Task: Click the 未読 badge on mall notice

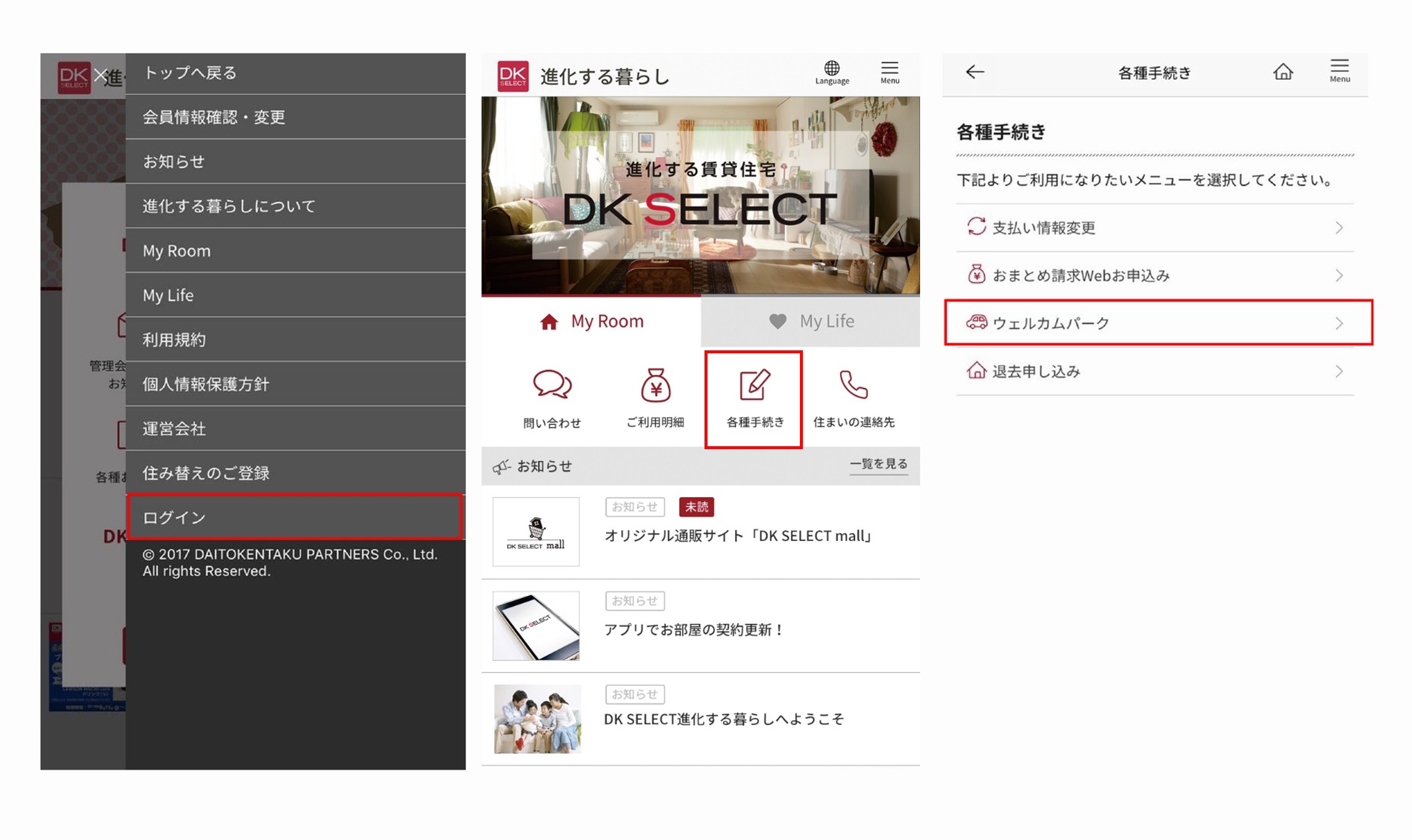Action: click(x=696, y=506)
